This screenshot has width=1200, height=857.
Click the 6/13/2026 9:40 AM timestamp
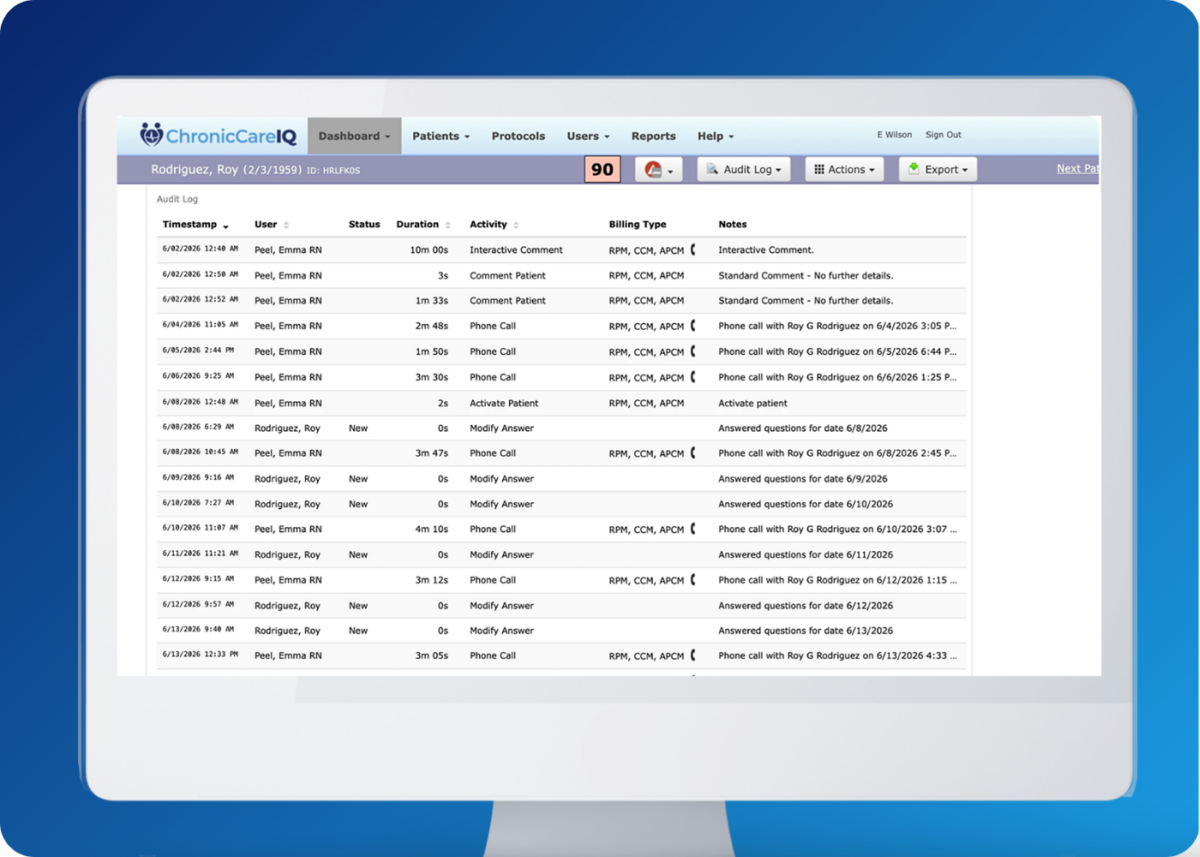tap(198, 630)
